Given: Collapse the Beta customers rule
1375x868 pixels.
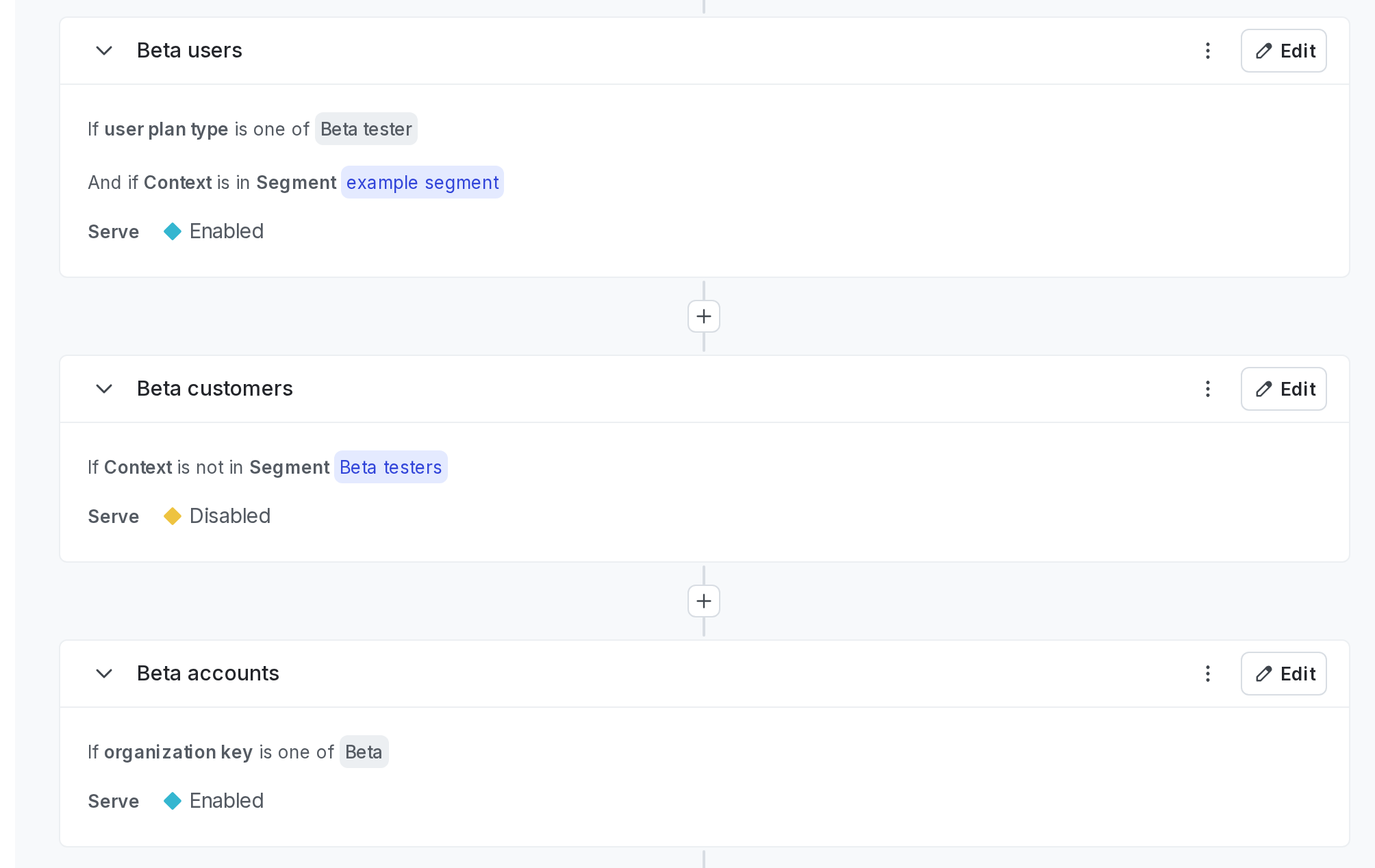Looking at the screenshot, I should (x=104, y=389).
